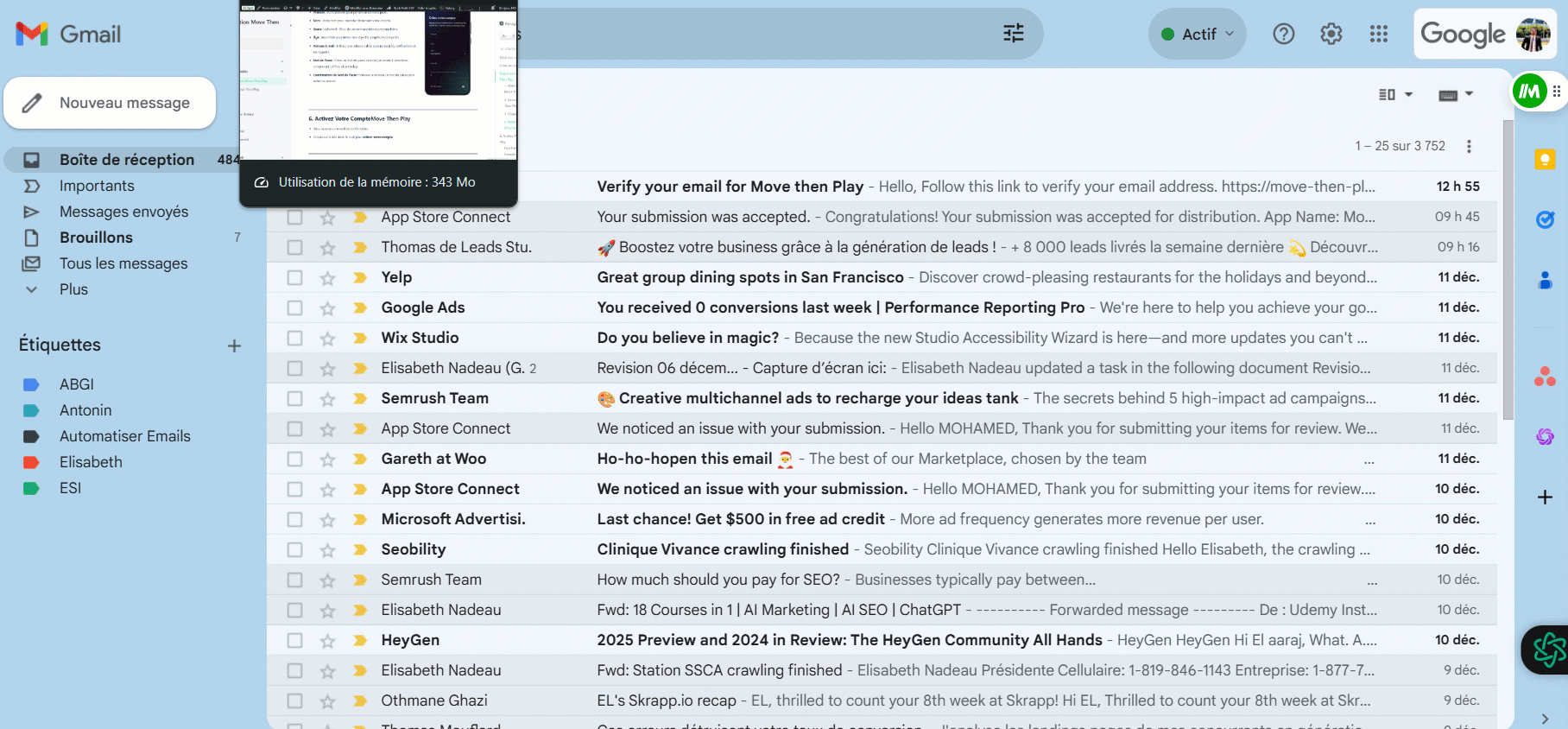Get more add-ons plus icon
This screenshot has width=1568, height=729.
tap(1545, 498)
